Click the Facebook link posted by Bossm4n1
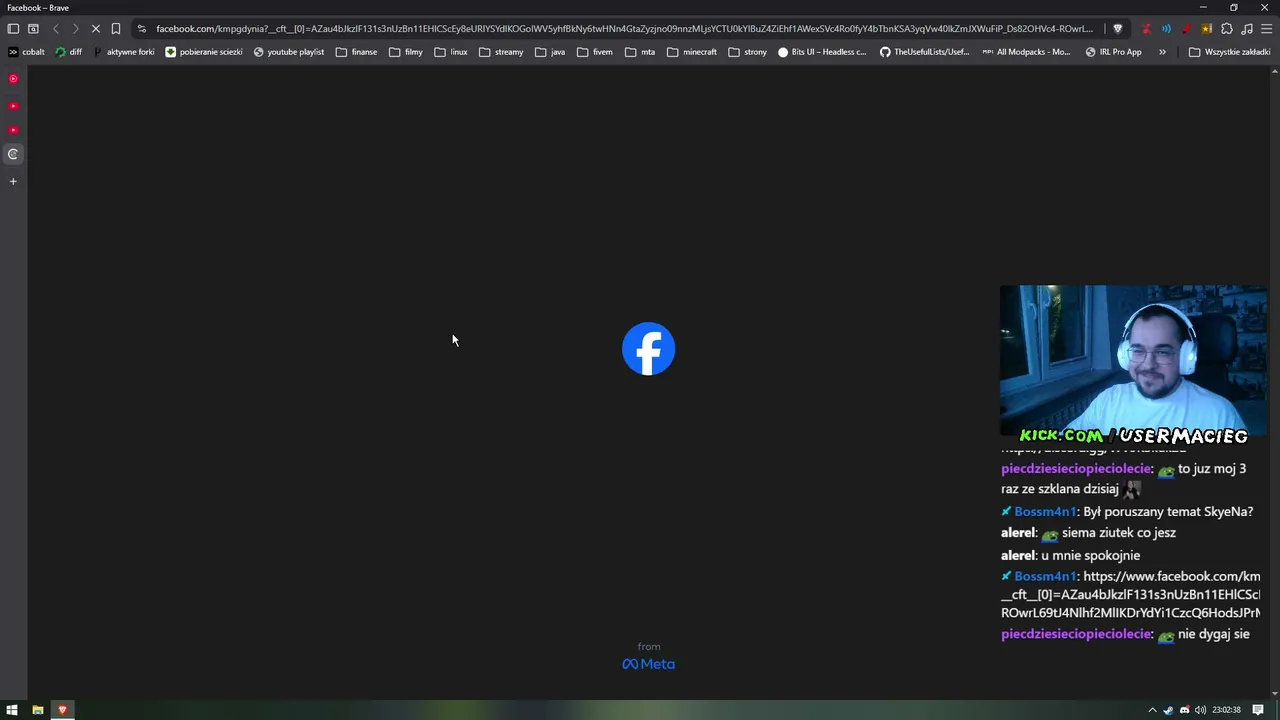 tap(1131, 594)
